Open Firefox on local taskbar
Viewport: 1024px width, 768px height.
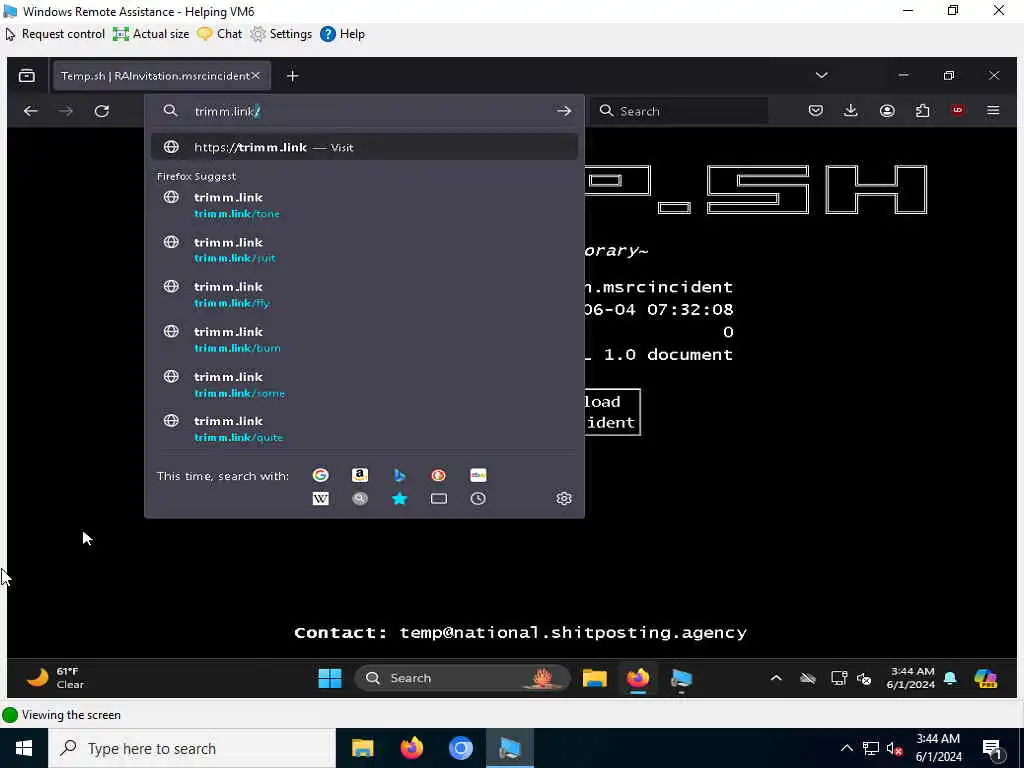(x=411, y=748)
